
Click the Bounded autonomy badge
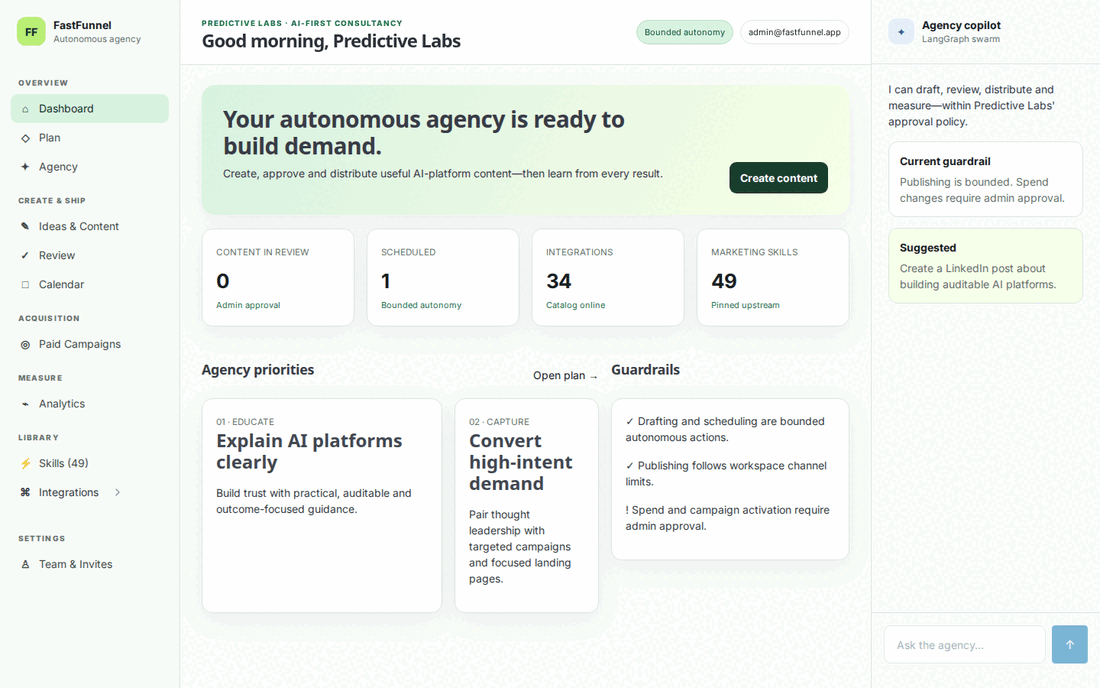685,32
